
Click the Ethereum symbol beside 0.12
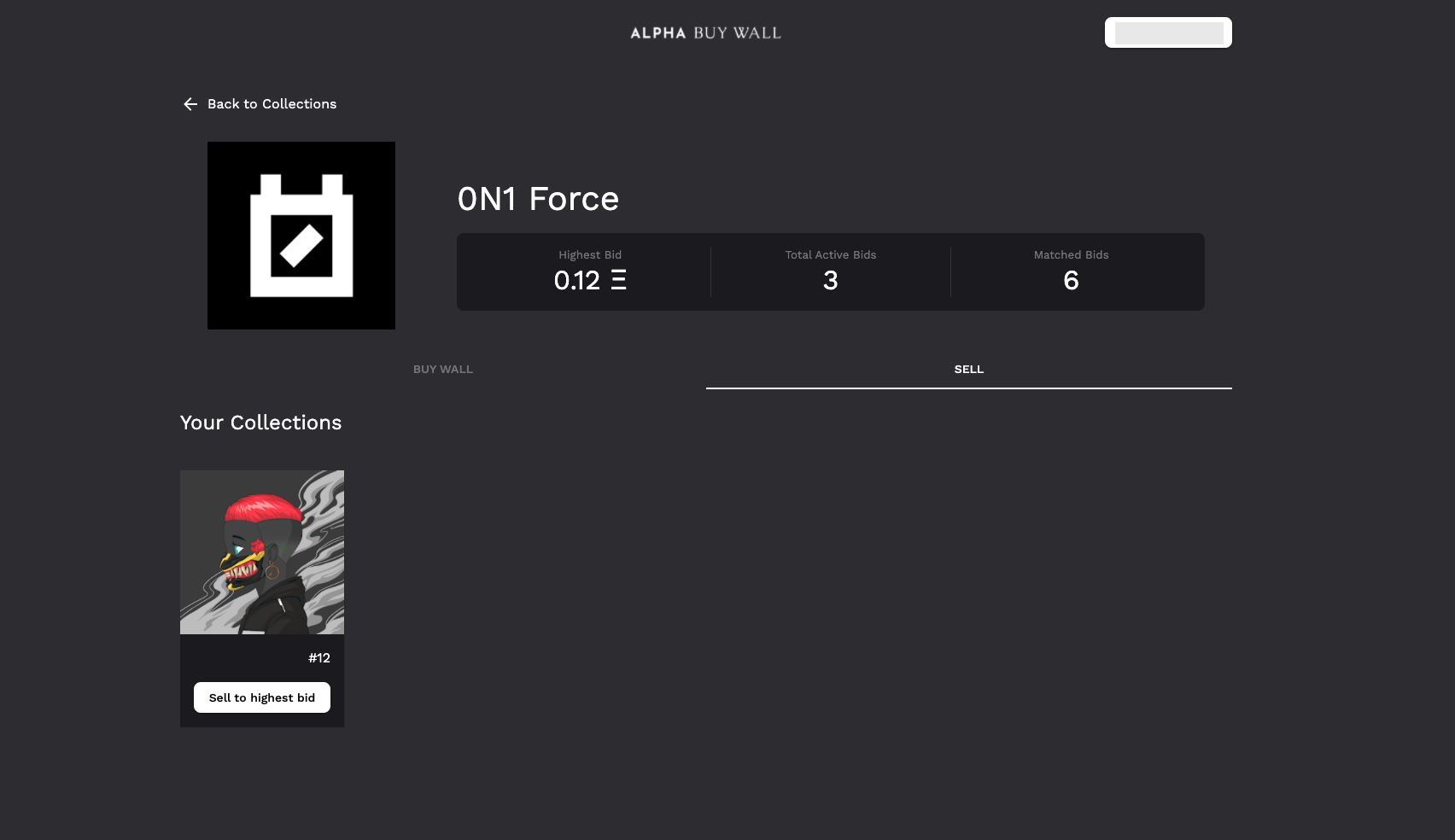(x=619, y=280)
